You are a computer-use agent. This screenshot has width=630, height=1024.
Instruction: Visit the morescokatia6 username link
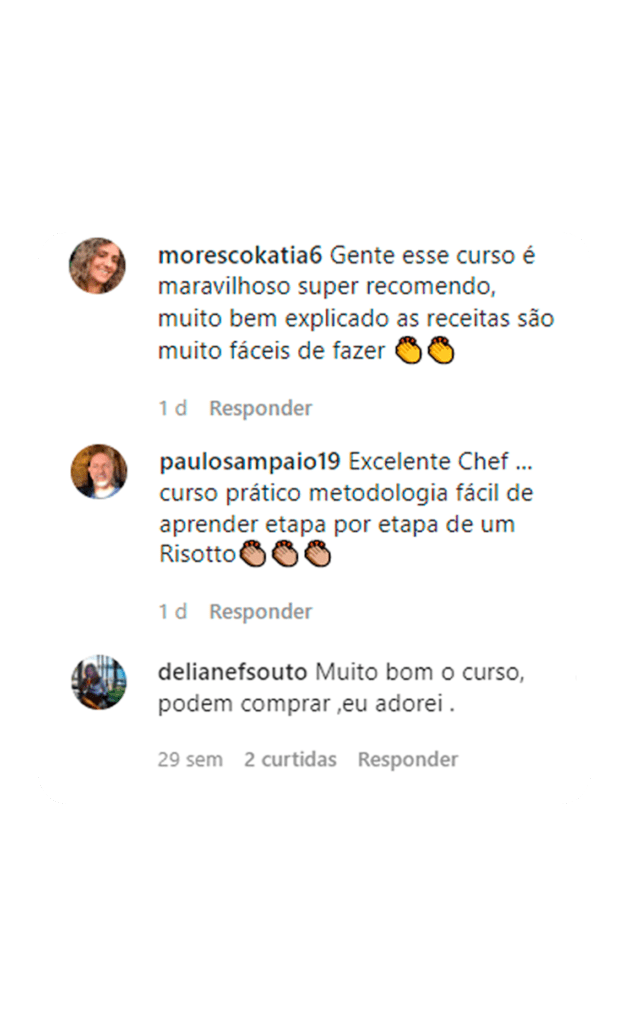coord(240,255)
